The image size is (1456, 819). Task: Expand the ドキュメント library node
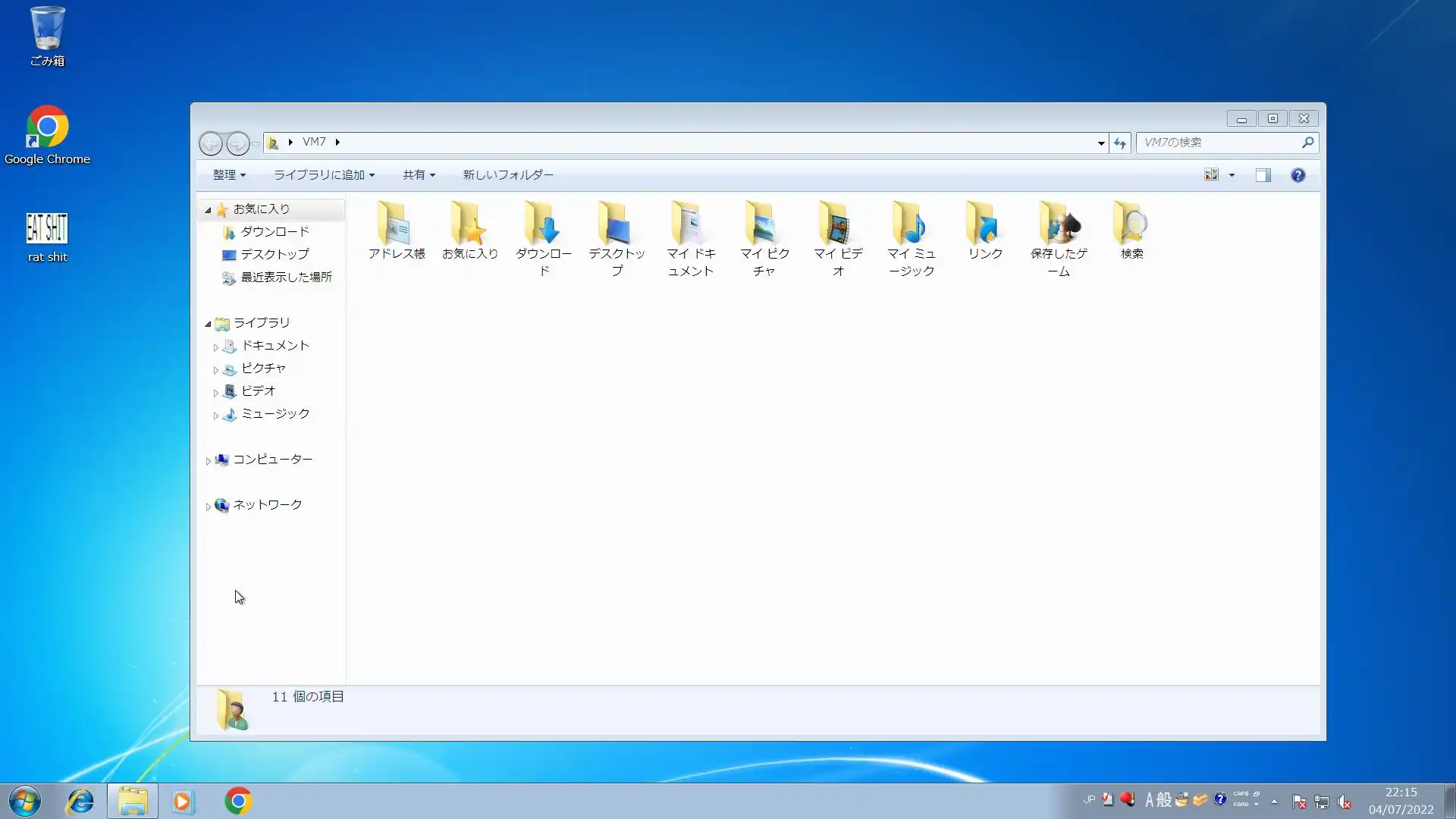point(216,347)
